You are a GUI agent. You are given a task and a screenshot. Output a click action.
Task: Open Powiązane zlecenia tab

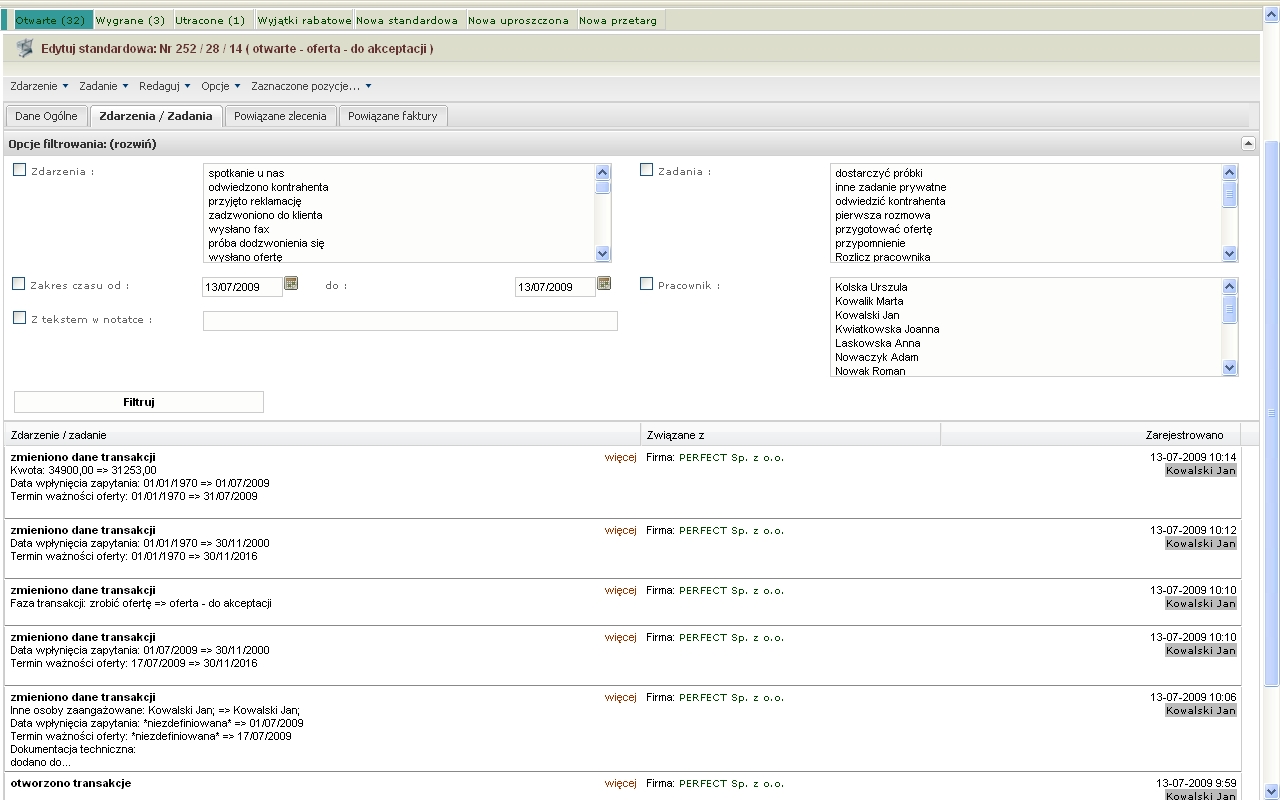(x=280, y=116)
